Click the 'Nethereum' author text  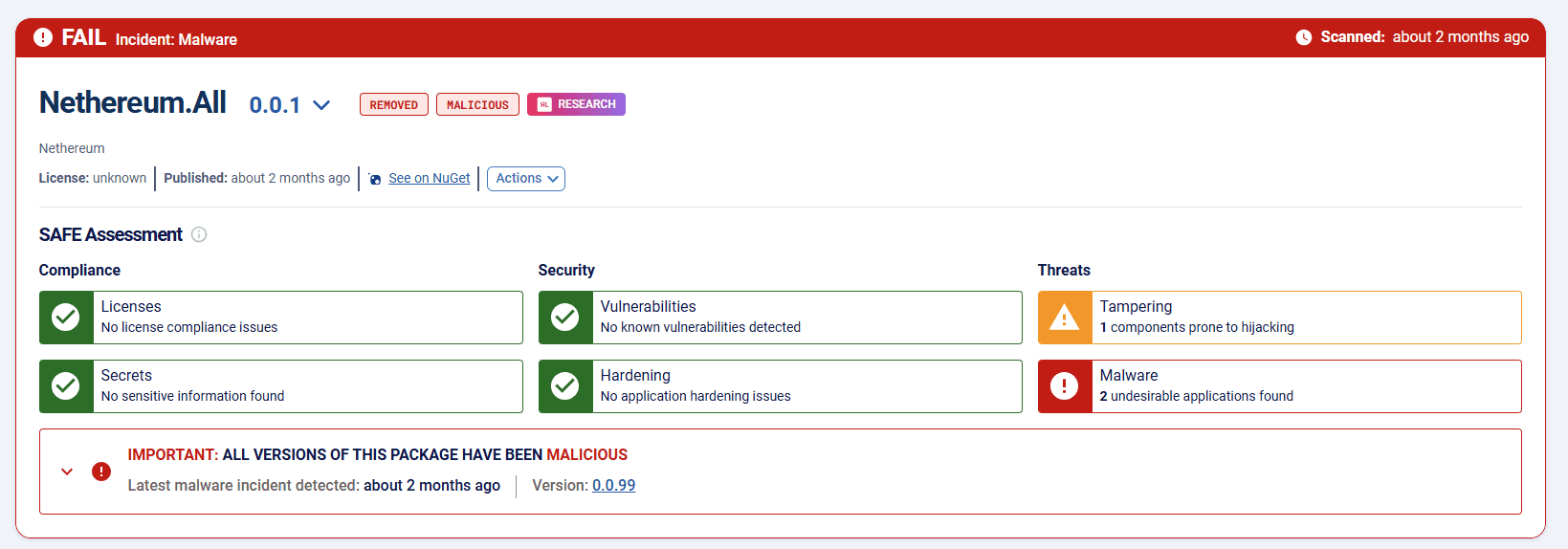click(72, 148)
